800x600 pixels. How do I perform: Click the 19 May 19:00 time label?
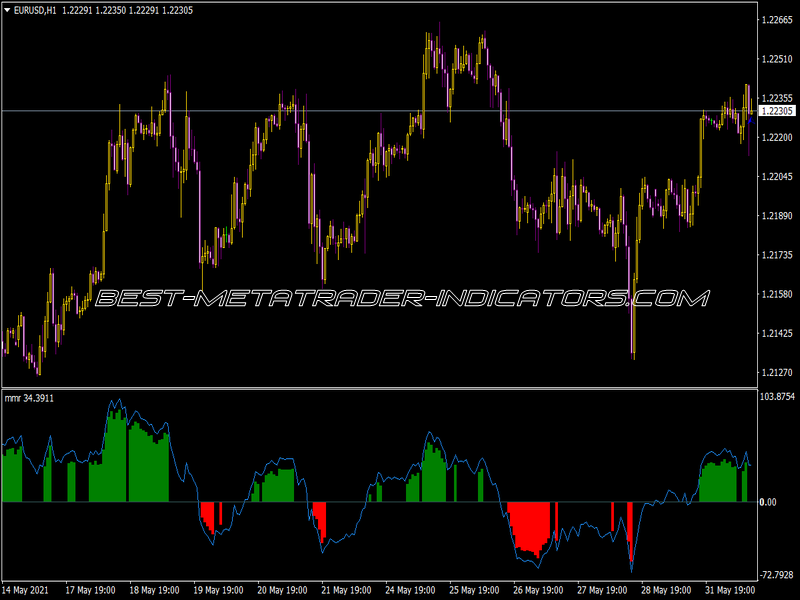tap(218, 590)
